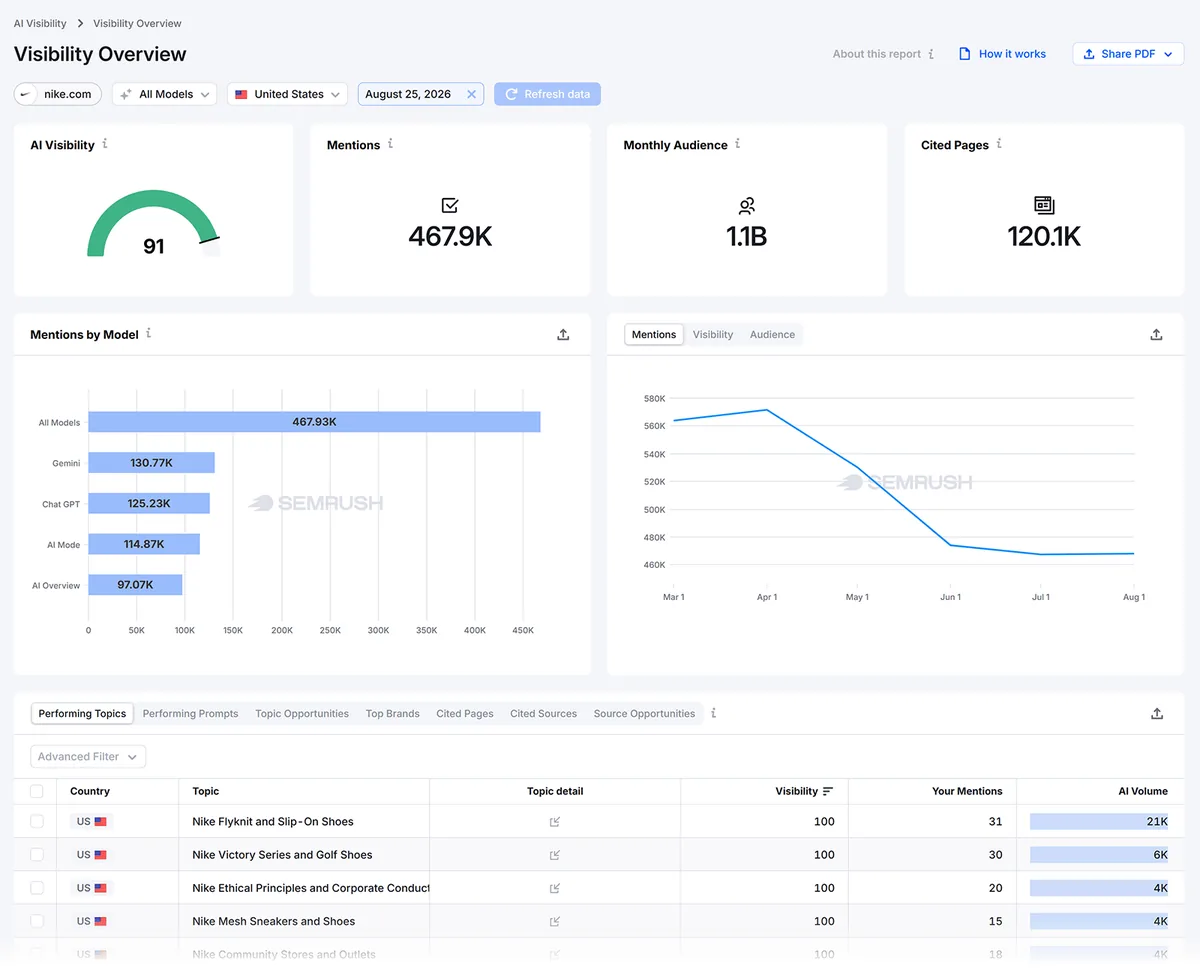Click the Mentions checkmark icon in the card

(450, 205)
